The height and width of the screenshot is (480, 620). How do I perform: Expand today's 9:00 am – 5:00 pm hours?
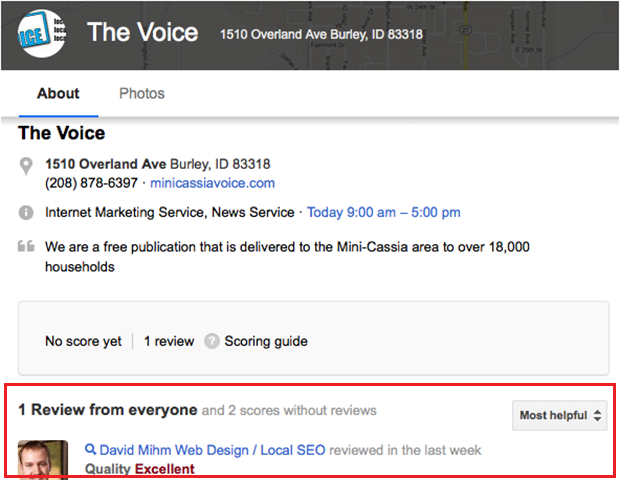click(x=384, y=213)
